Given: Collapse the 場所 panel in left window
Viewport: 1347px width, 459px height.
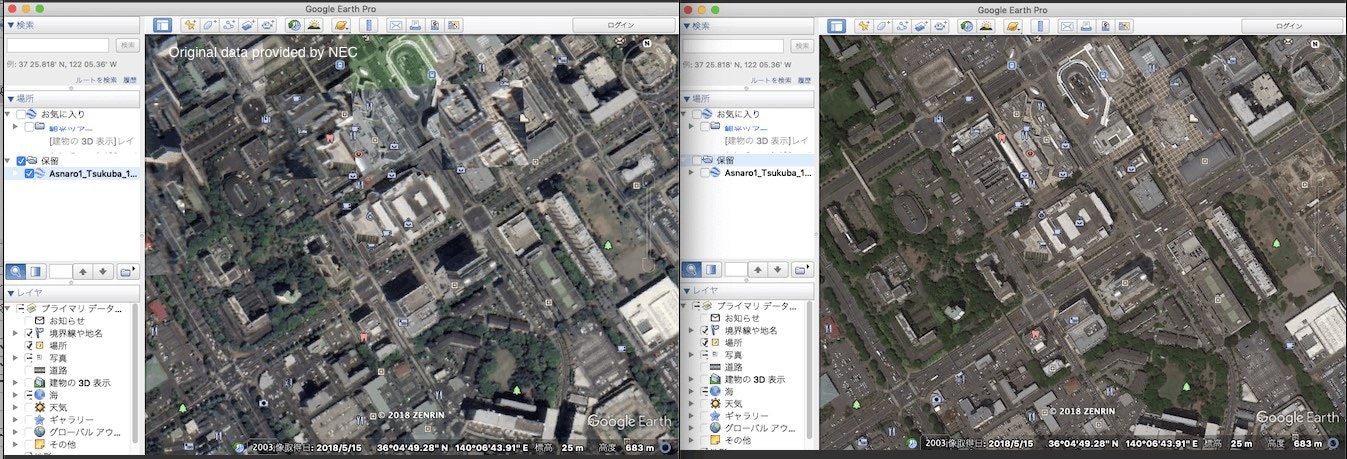Looking at the screenshot, I should [10, 99].
